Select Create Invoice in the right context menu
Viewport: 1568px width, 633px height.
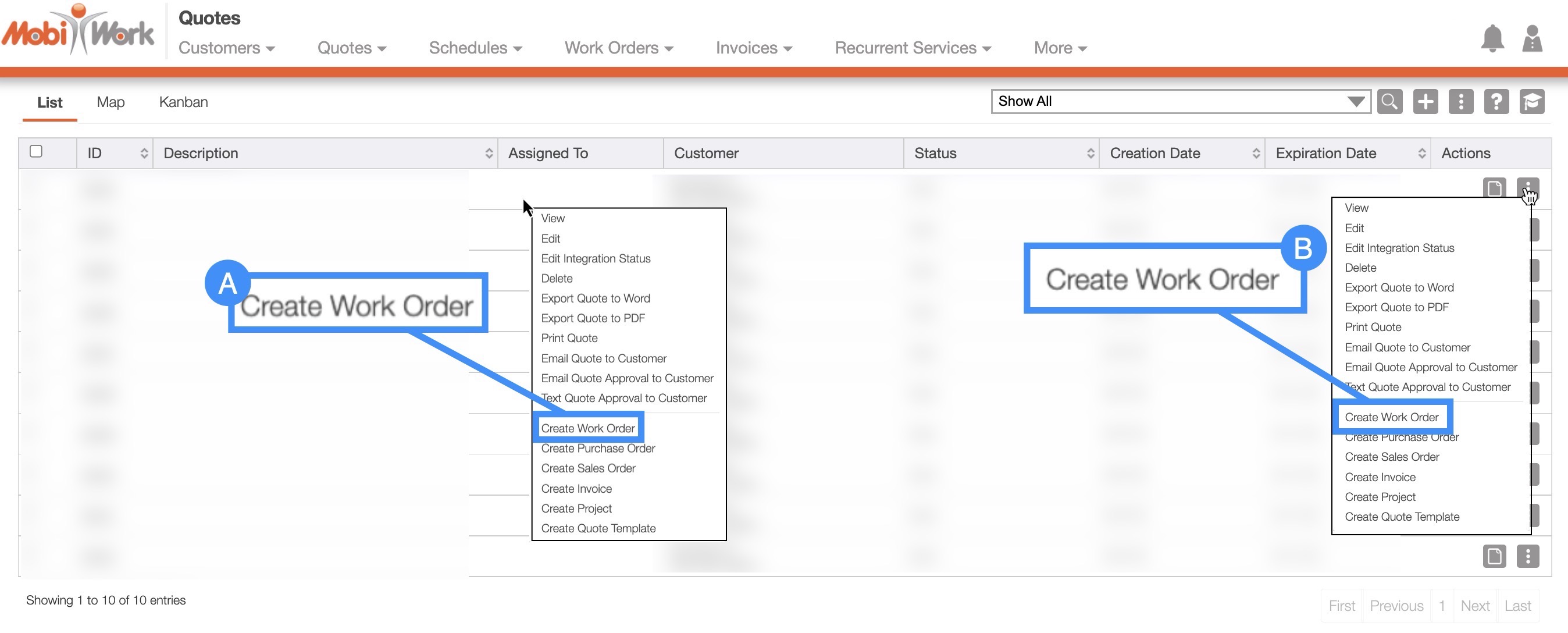[x=1380, y=477]
